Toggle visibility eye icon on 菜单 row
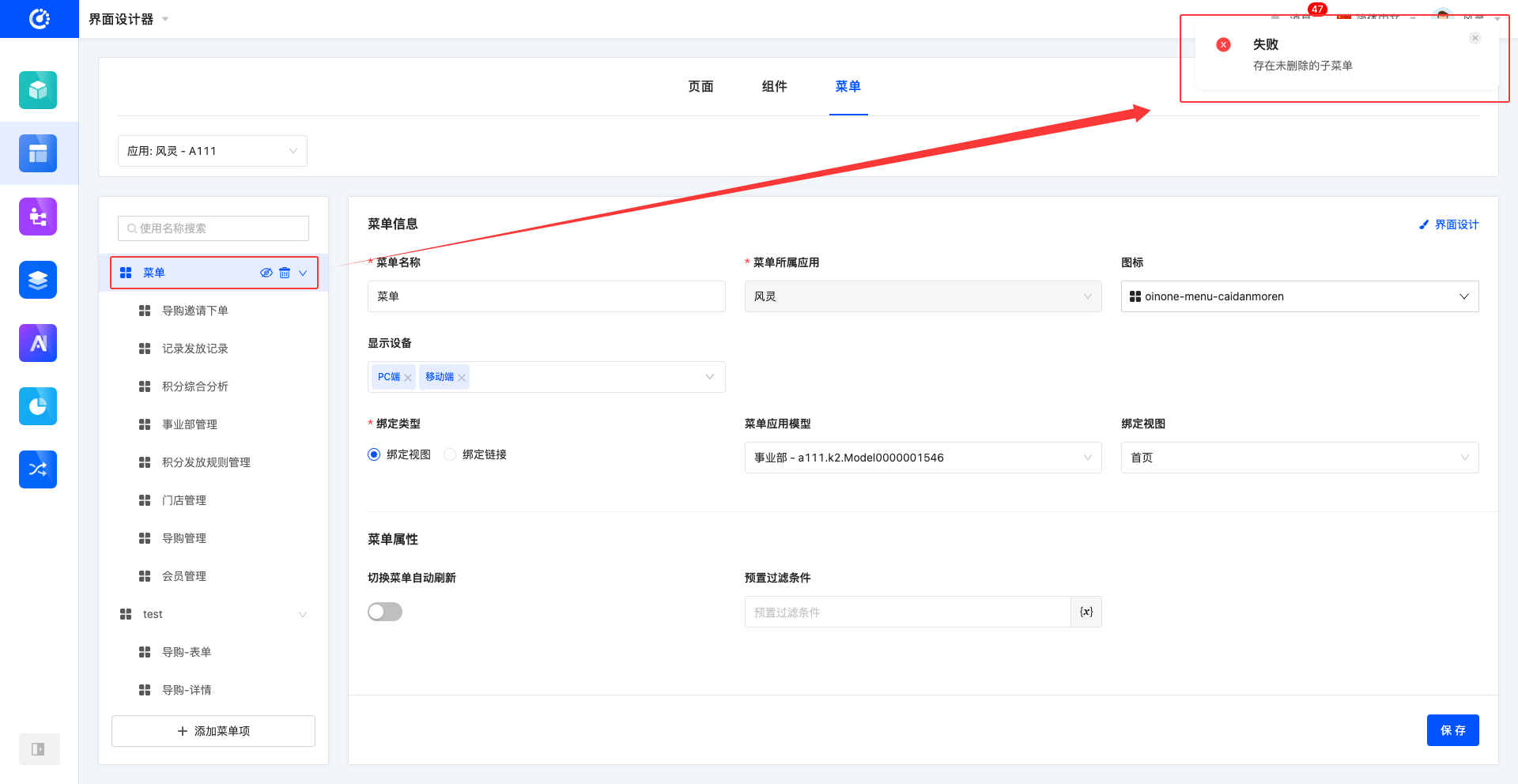Screen dimensions: 1518x784 click(x=266, y=273)
